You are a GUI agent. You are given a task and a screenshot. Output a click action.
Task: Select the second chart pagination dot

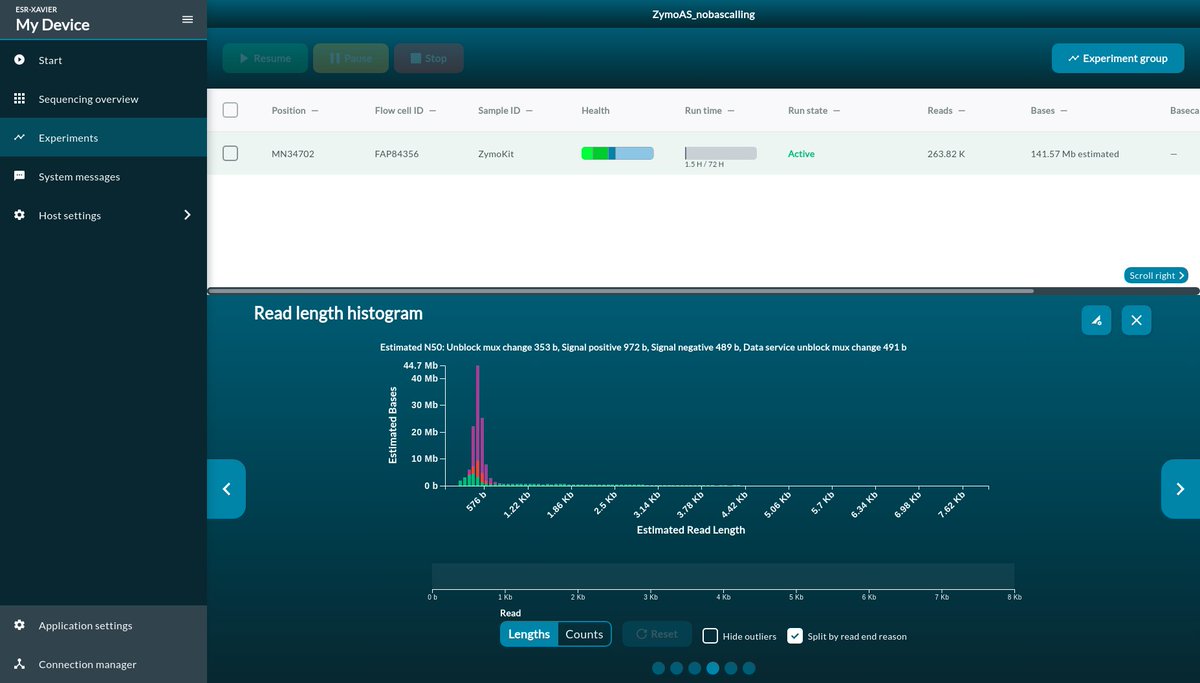pyautogui.click(x=677, y=668)
